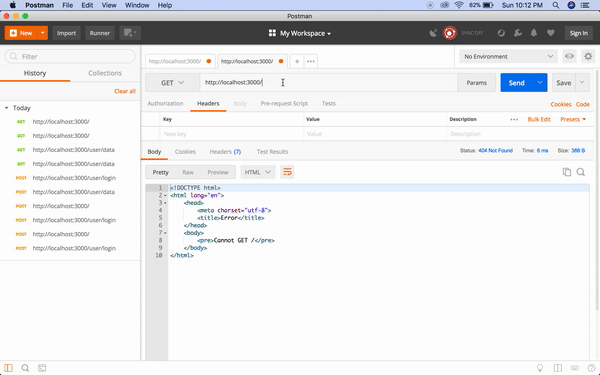600x375 pixels.
Task: Send the request with Send button
Action: click(x=516, y=83)
